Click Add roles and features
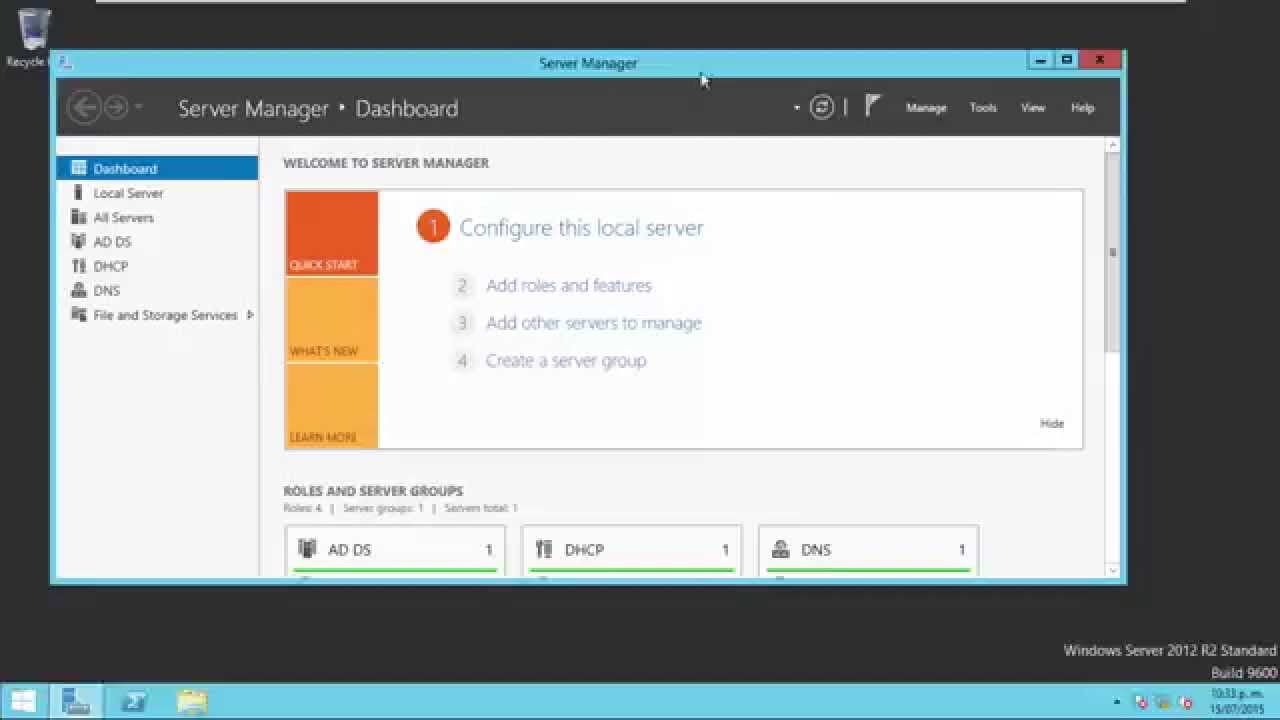This screenshot has height=720, width=1280. (568, 285)
